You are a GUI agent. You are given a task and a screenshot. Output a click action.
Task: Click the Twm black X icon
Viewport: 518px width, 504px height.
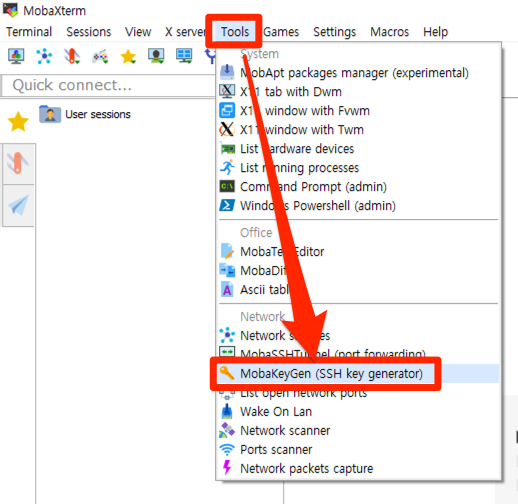(x=227, y=129)
